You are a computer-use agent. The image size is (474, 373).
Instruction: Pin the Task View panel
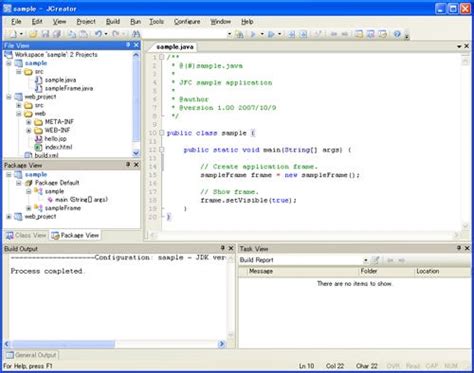point(459,248)
